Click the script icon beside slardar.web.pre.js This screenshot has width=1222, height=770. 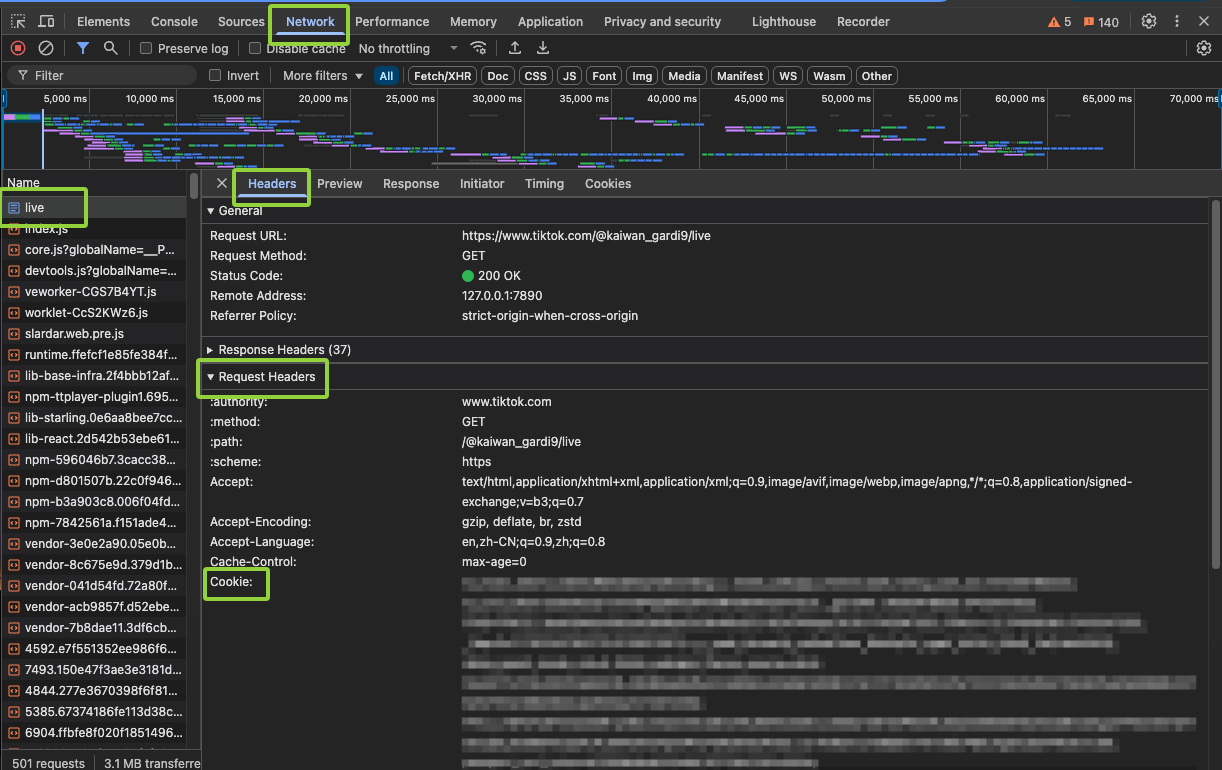(14, 334)
